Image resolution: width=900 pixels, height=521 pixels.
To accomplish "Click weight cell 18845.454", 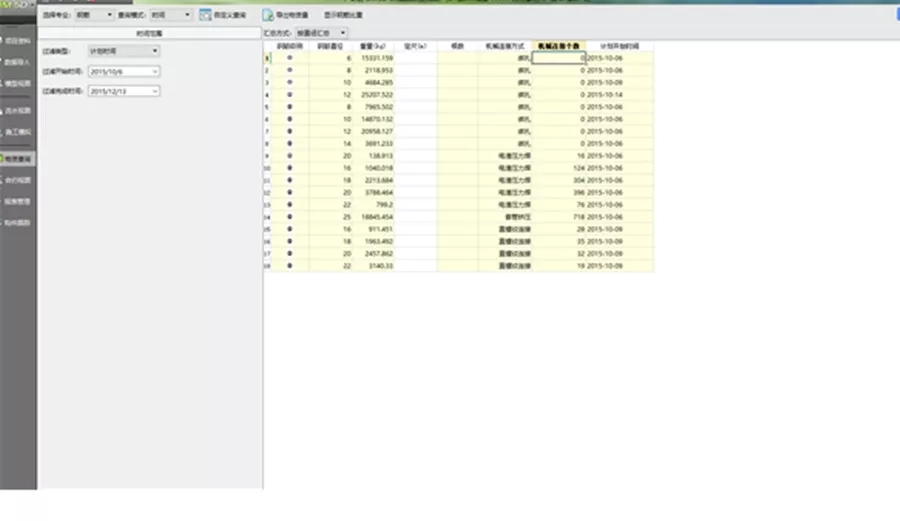I will [x=373, y=217].
